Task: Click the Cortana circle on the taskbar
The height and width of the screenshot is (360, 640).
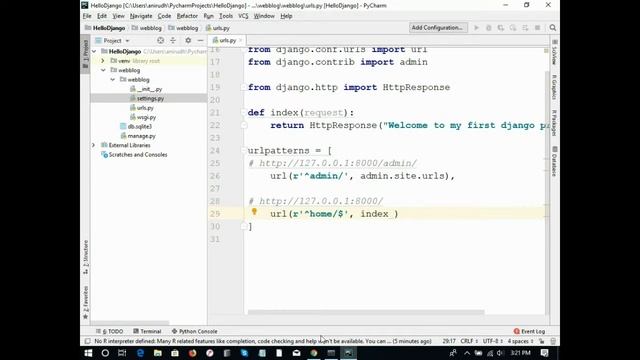Action: pos(105,353)
